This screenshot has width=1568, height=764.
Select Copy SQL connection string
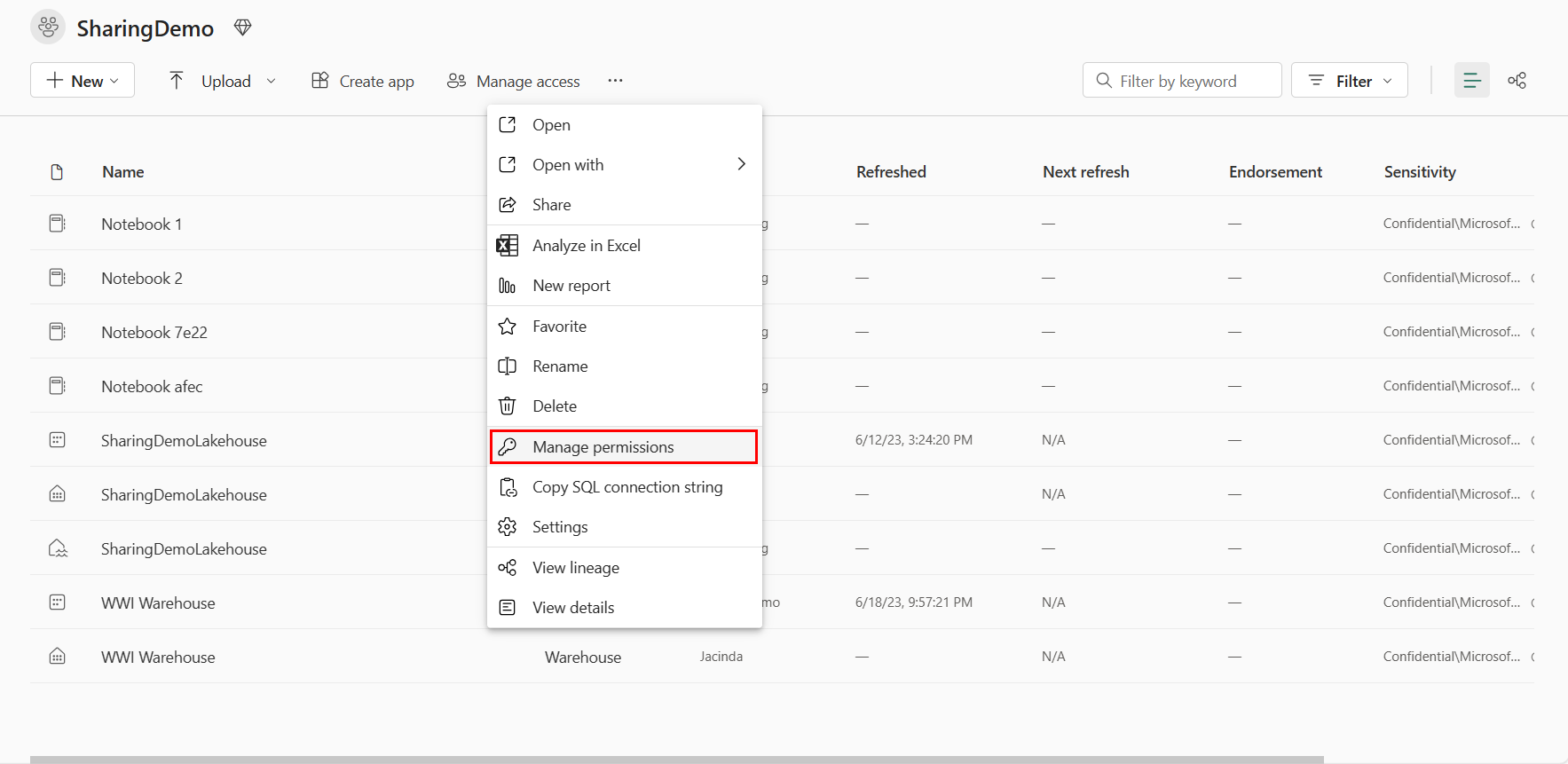pos(626,487)
